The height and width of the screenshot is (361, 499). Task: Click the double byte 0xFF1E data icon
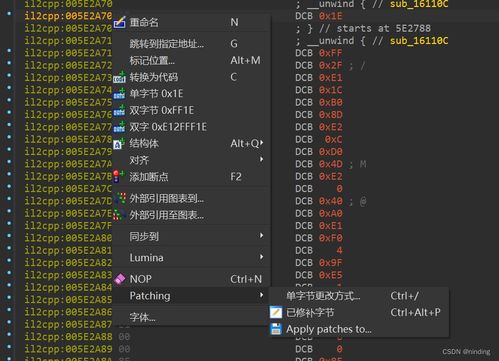(119, 110)
